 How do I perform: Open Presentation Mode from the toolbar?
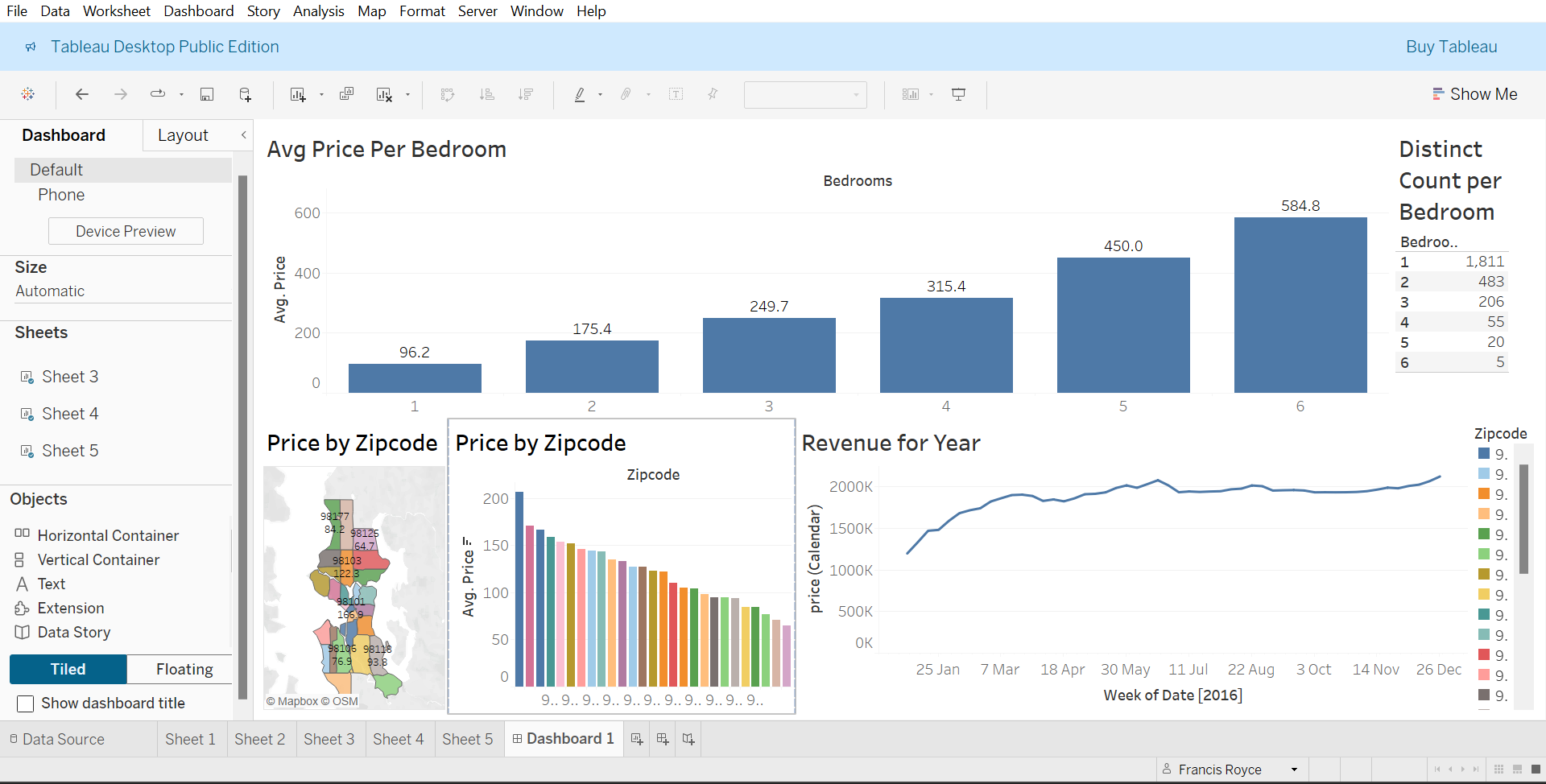(x=958, y=94)
